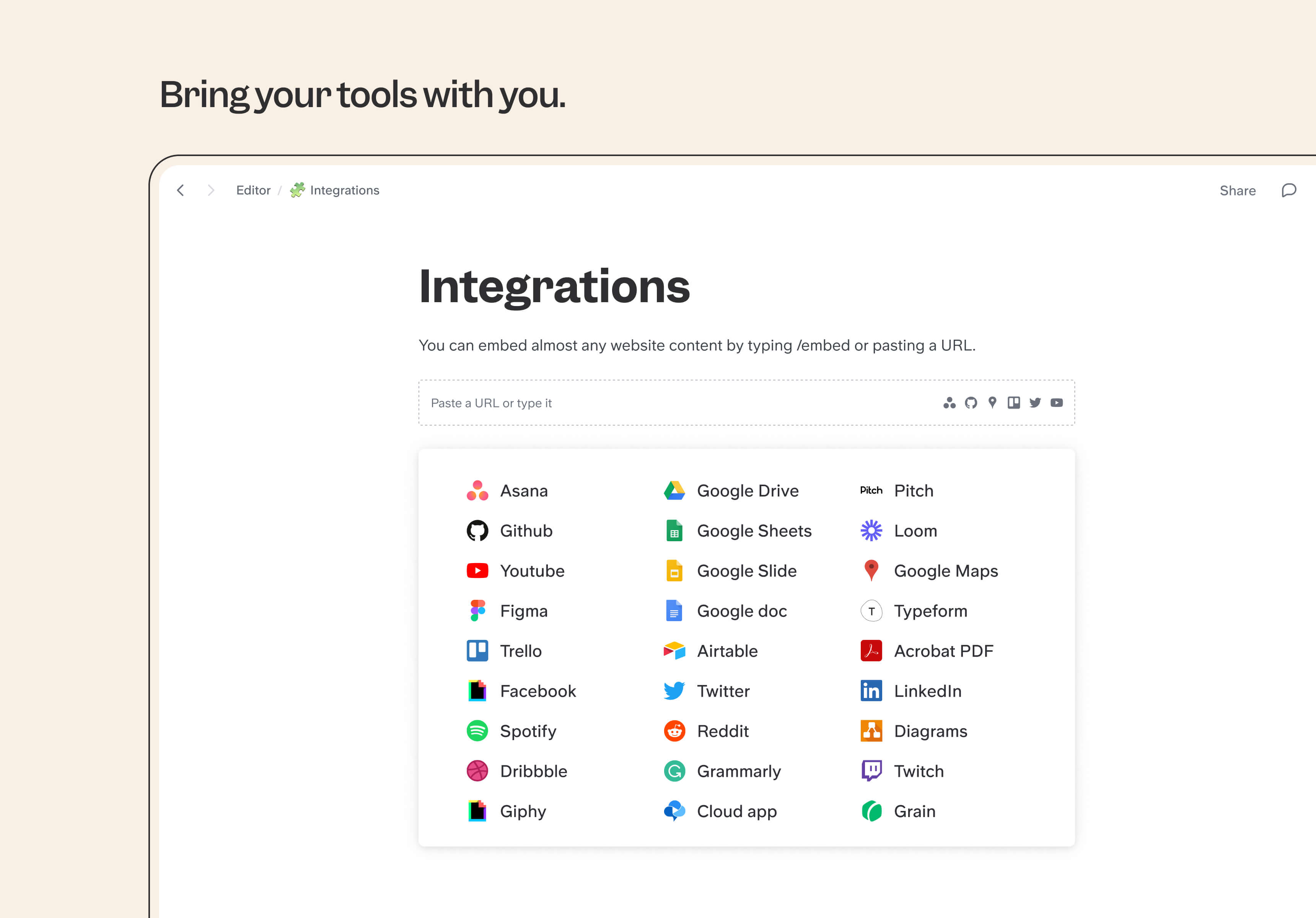Click the Share button
The width and height of the screenshot is (1316, 918).
[1238, 190]
